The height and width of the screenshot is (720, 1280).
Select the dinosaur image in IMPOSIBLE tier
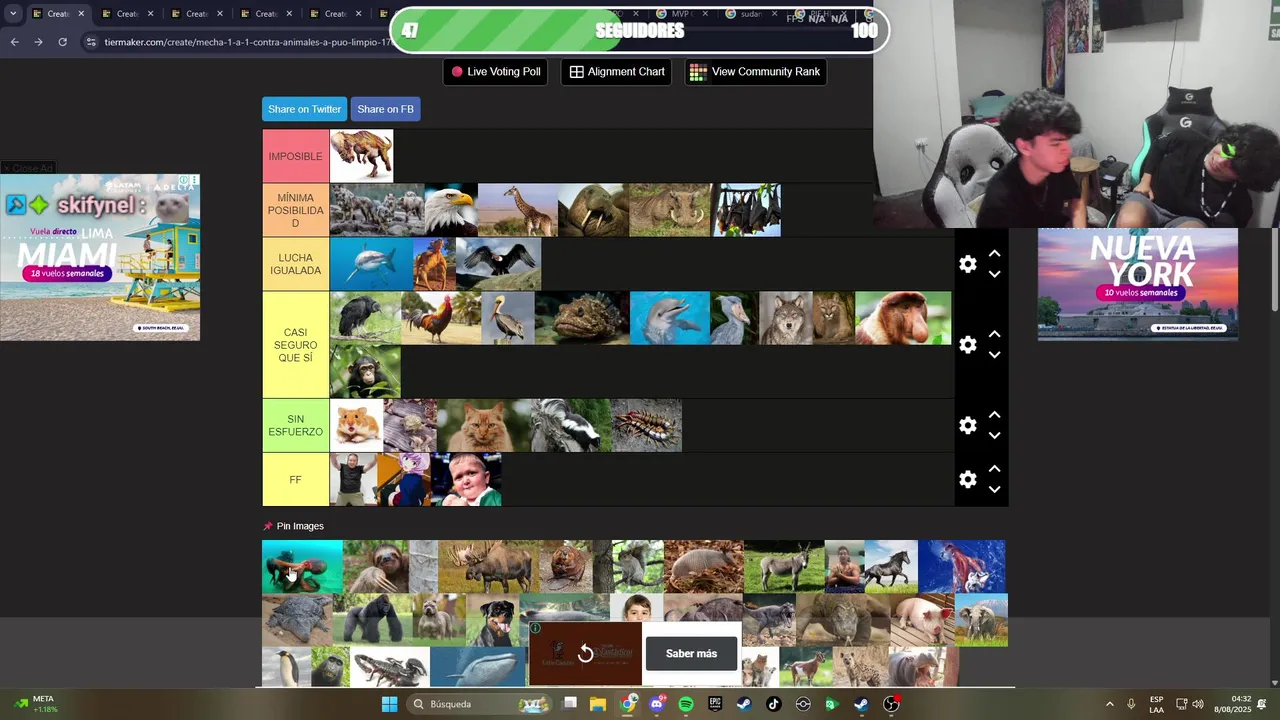coord(361,156)
